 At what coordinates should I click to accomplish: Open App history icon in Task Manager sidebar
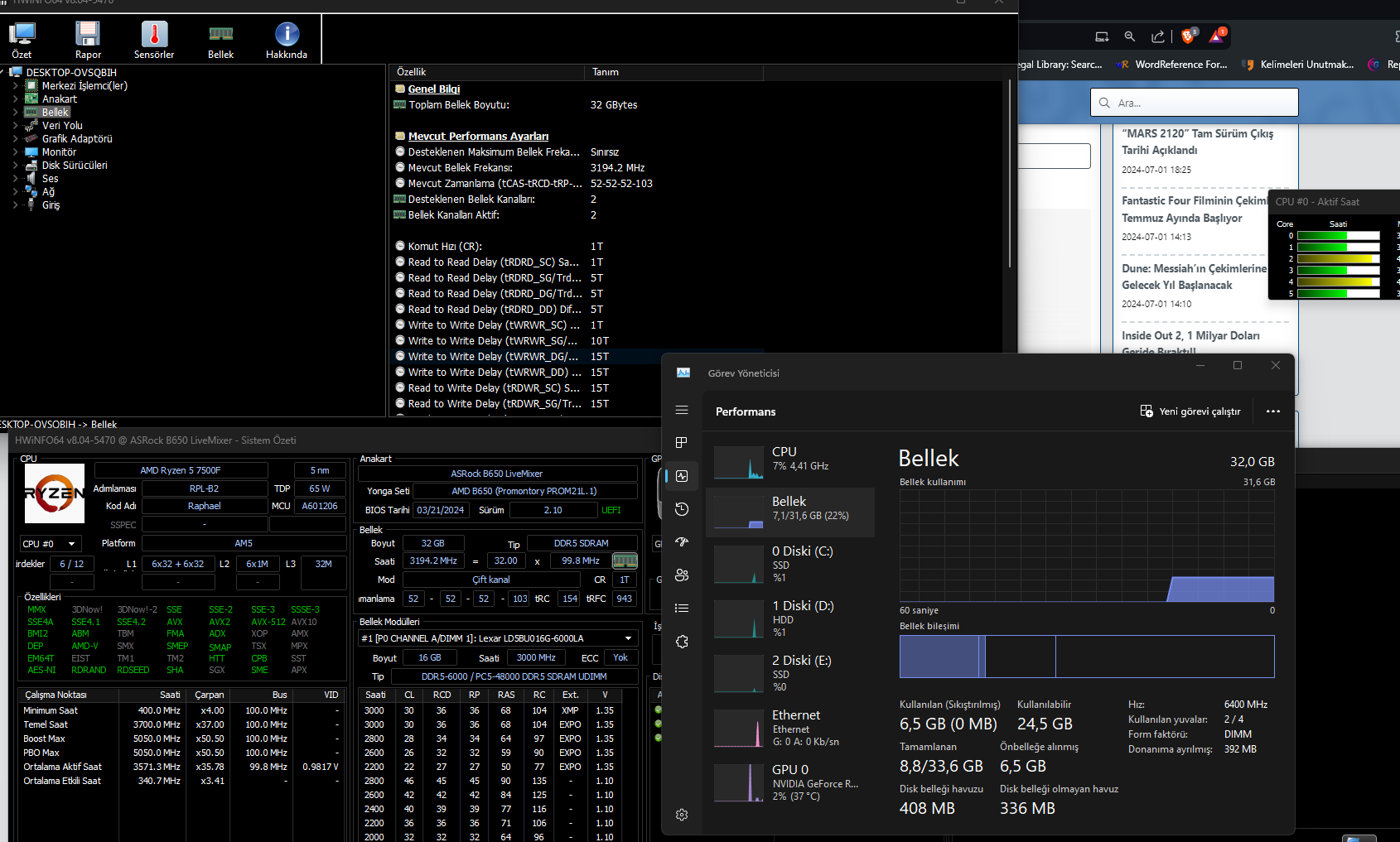click(682, 509)
